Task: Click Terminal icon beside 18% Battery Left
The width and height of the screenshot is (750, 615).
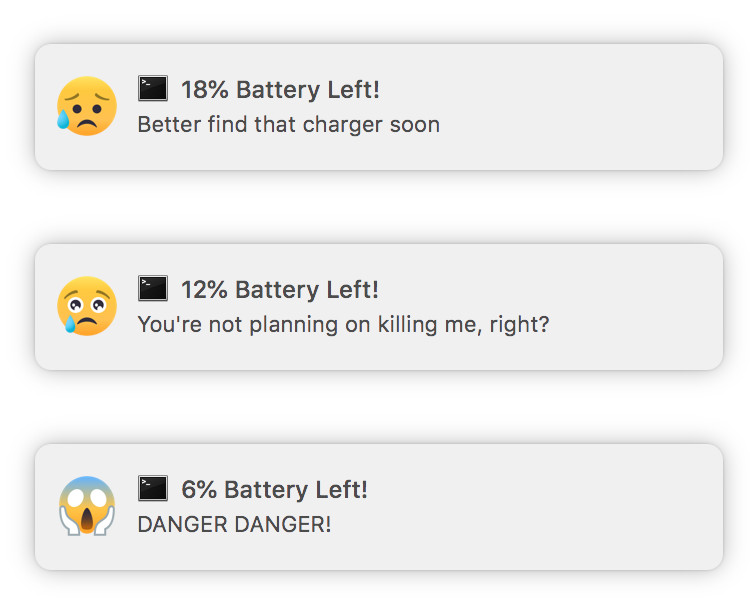Action: tap(153, 88)
